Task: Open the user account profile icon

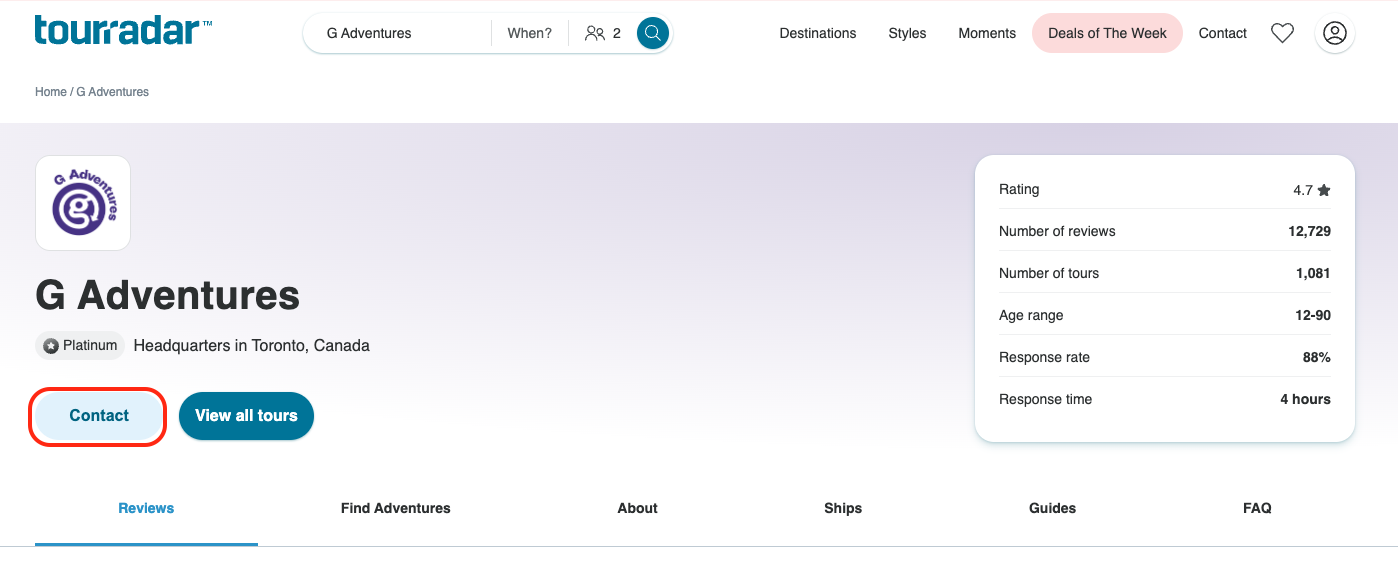Action: [1335, 33]
